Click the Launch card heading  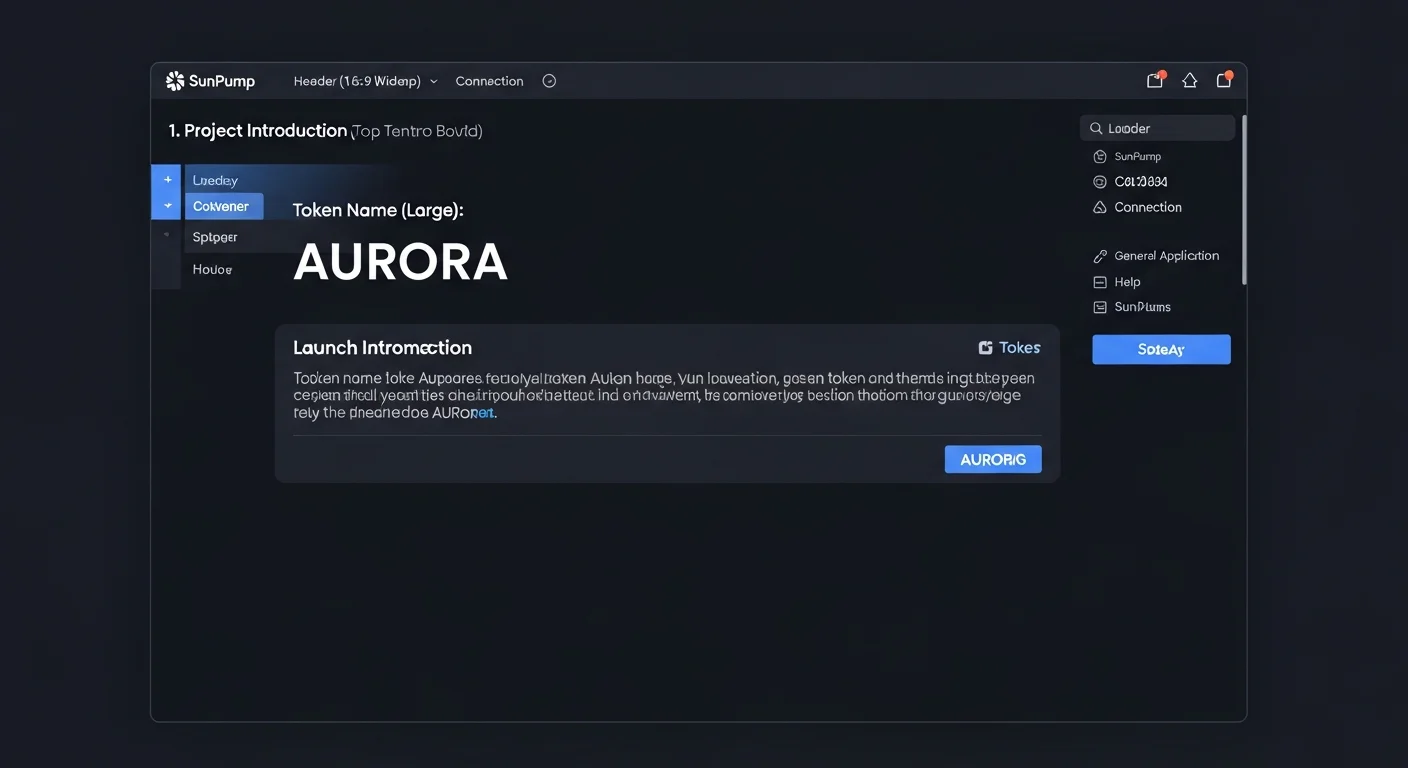coord(382,348)
